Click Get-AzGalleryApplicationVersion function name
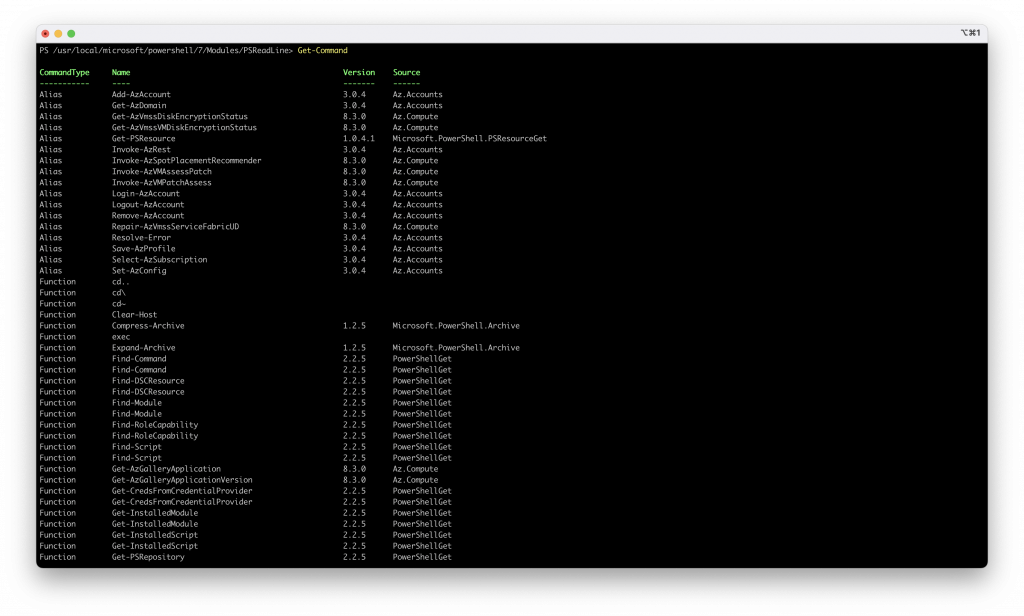 click(182, 480)
